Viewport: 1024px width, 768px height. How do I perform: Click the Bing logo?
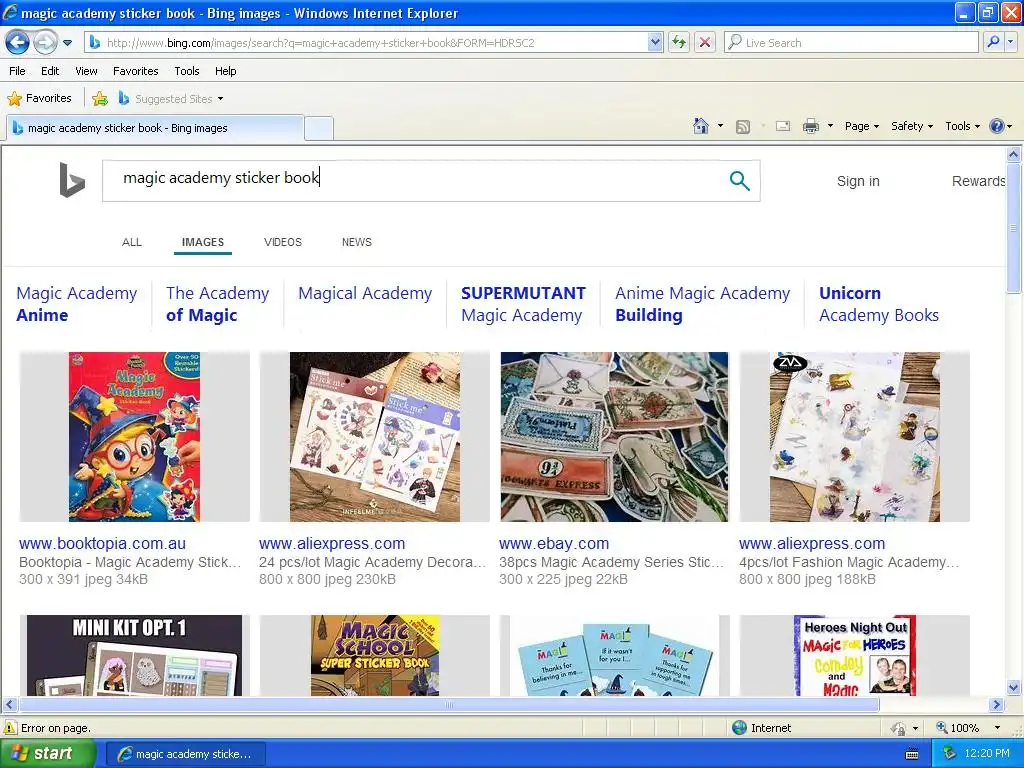point(71,180)
